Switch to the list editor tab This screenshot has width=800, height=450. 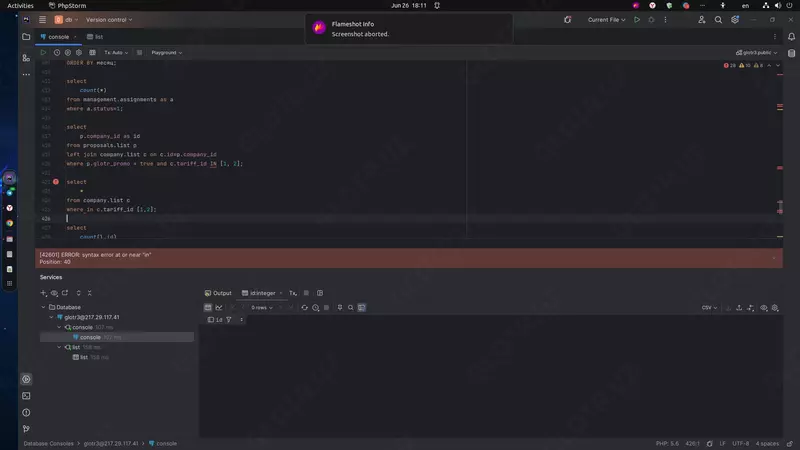click(97, 37)
